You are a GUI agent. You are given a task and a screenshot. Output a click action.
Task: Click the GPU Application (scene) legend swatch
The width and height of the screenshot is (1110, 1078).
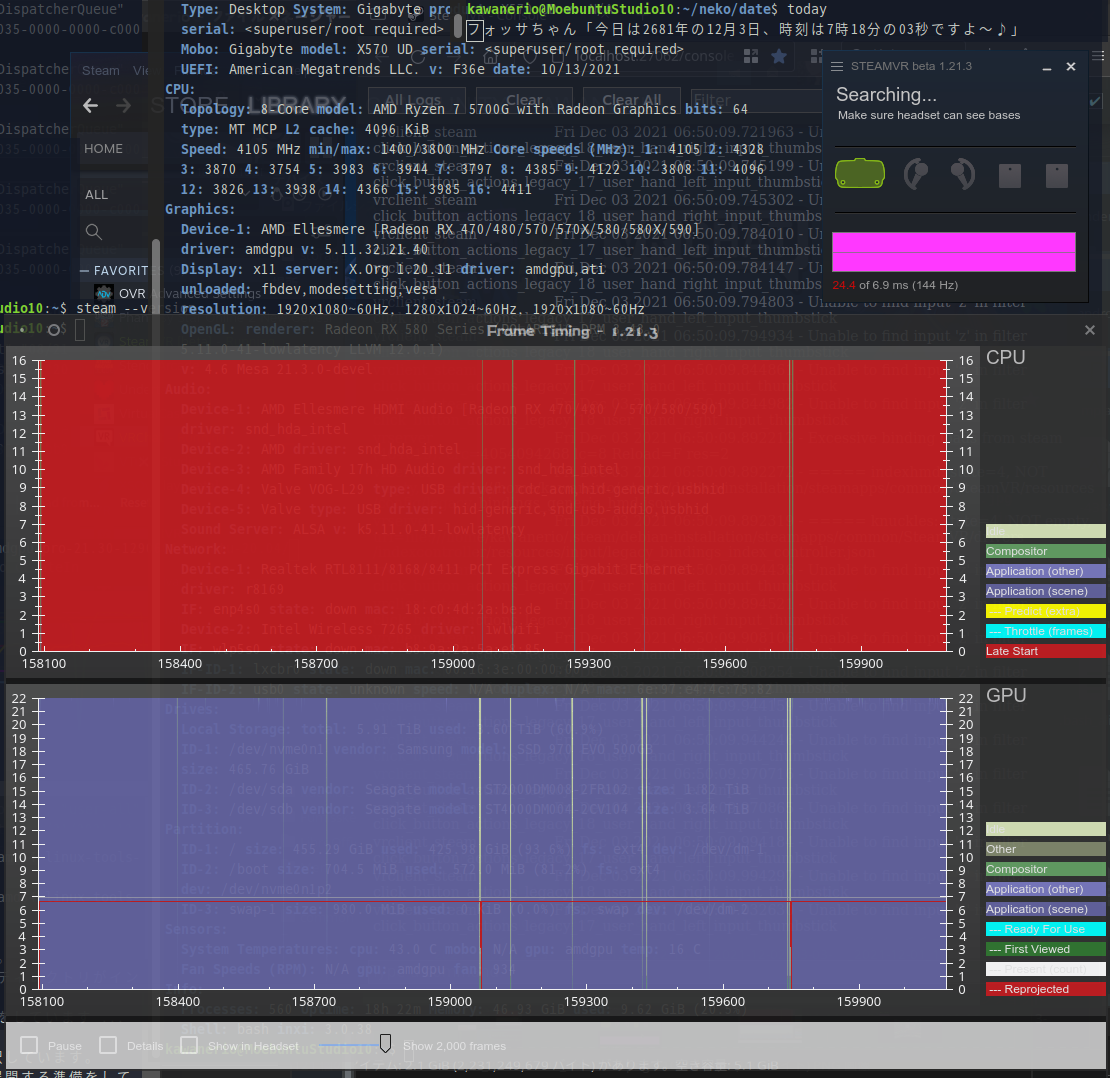(x=1046, y=909)
